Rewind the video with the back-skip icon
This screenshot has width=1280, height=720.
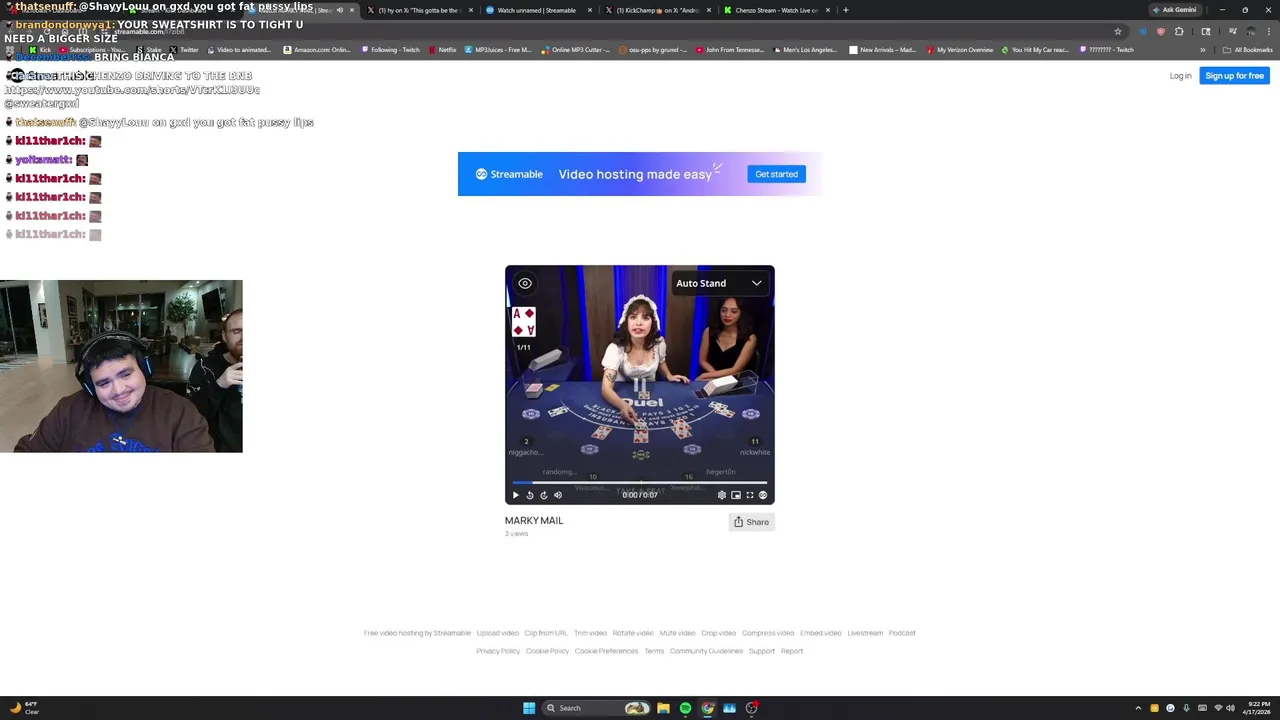click(x=530, y=495)
